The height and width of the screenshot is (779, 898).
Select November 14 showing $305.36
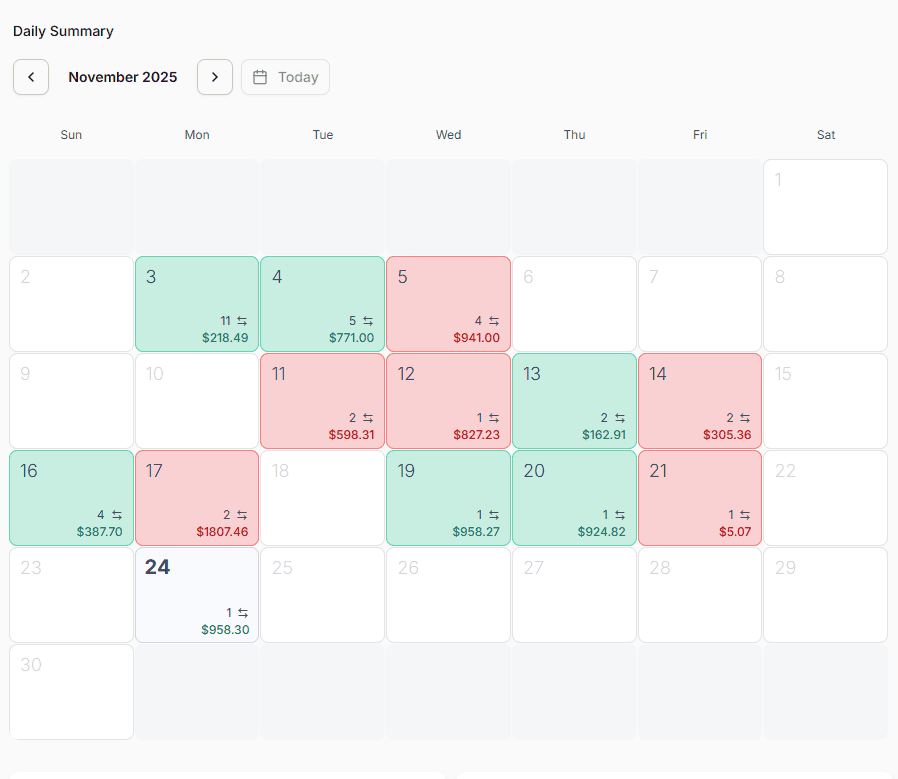coord(700,401)
